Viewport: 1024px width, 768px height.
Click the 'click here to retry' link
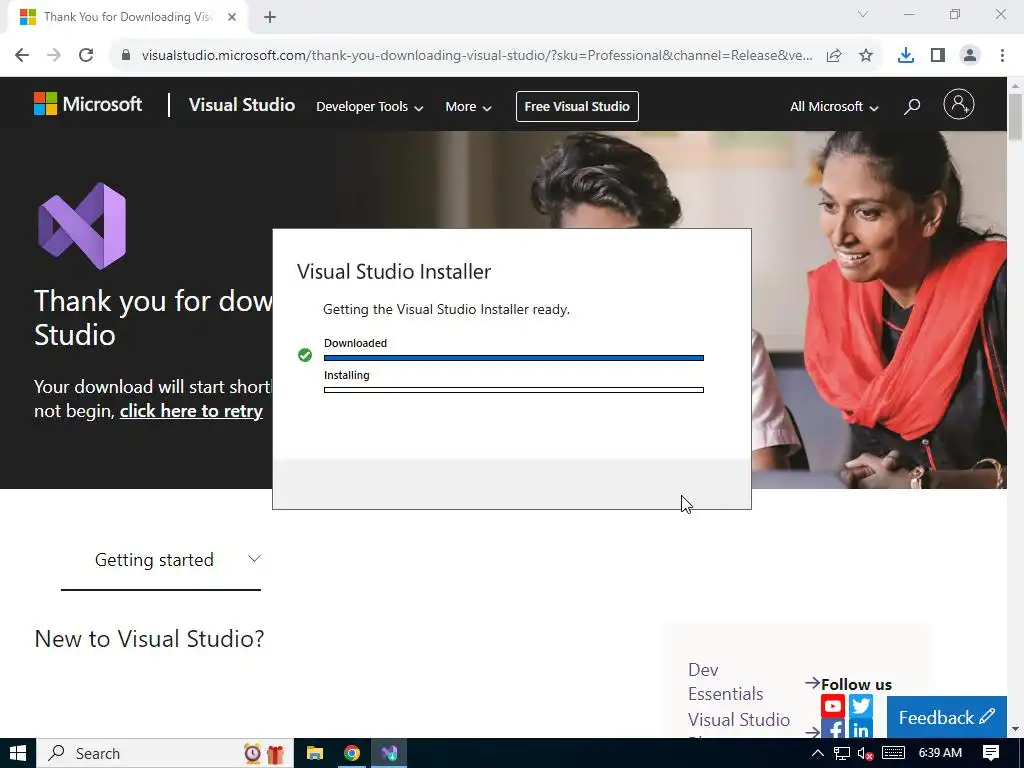pyautogui.click(x=191, y=411)
